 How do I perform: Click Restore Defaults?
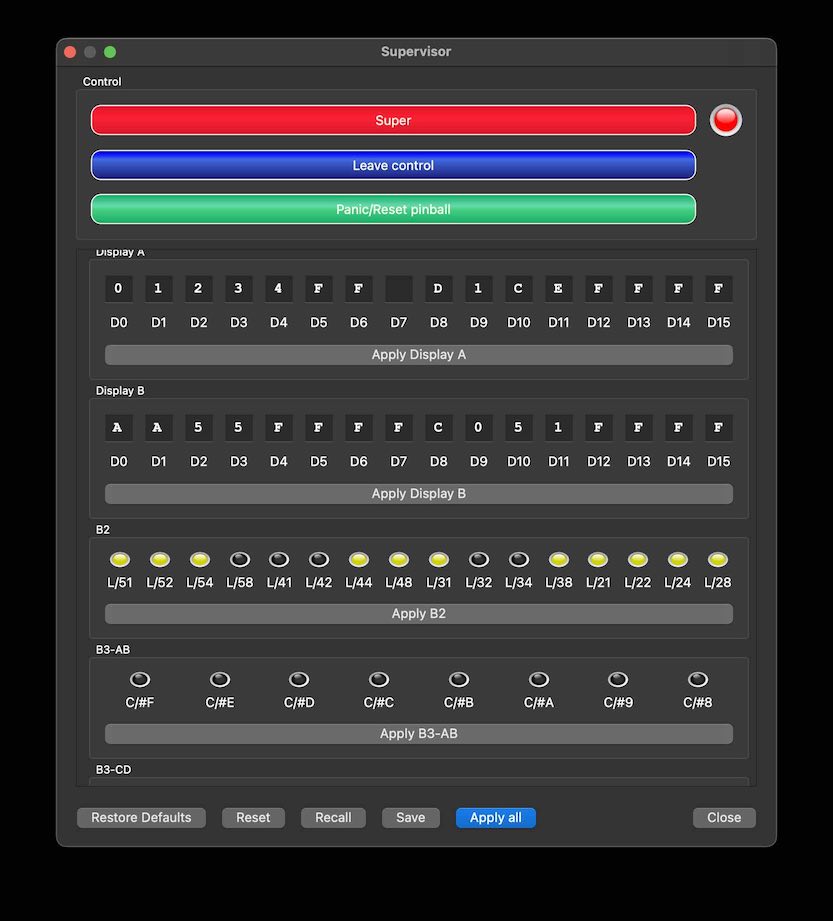pos(141,817)
